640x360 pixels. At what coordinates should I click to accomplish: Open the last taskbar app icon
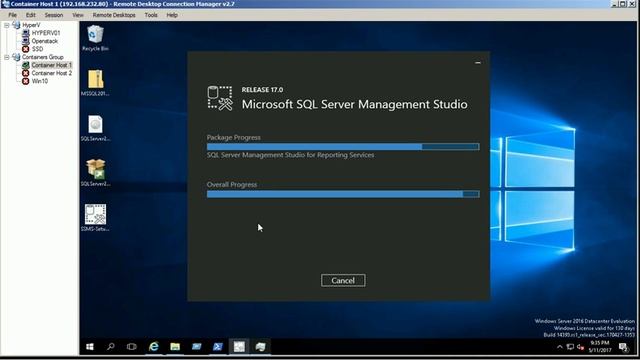tap(260, 347)
